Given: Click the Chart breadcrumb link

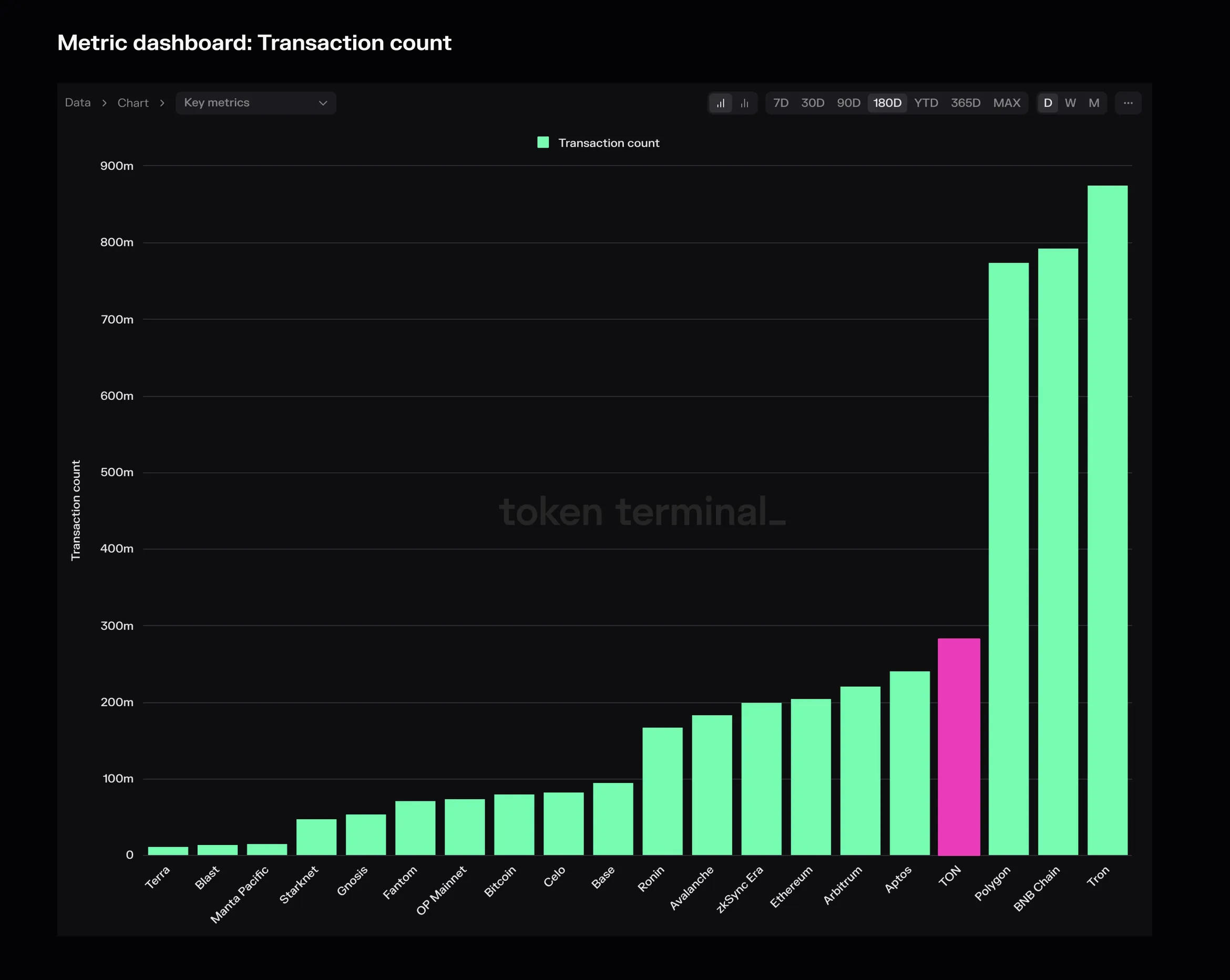Looking at the screenshot, I should 133,102.
